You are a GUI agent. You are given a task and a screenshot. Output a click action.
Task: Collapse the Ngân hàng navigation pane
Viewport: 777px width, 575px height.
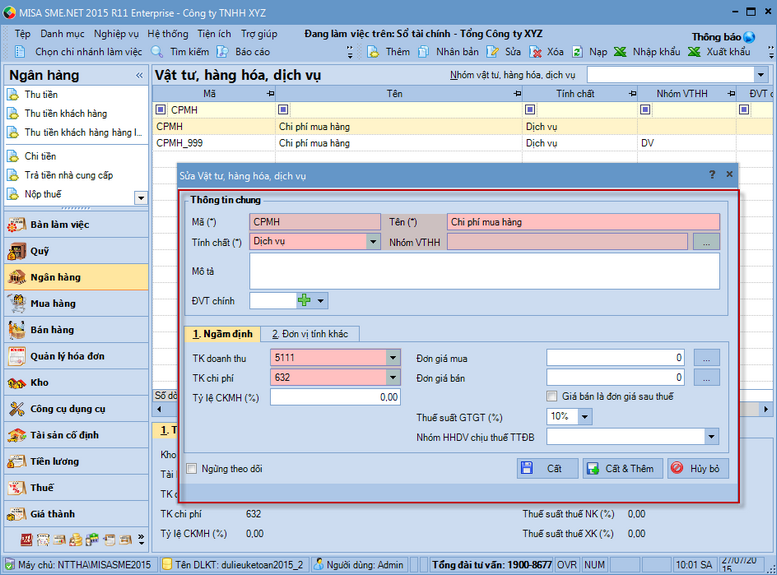139,75
